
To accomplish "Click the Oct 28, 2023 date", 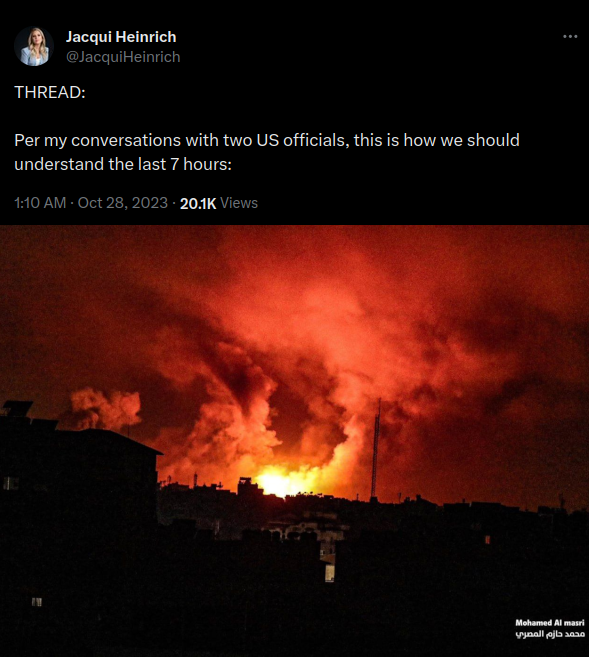I will (x=123, y=203).
